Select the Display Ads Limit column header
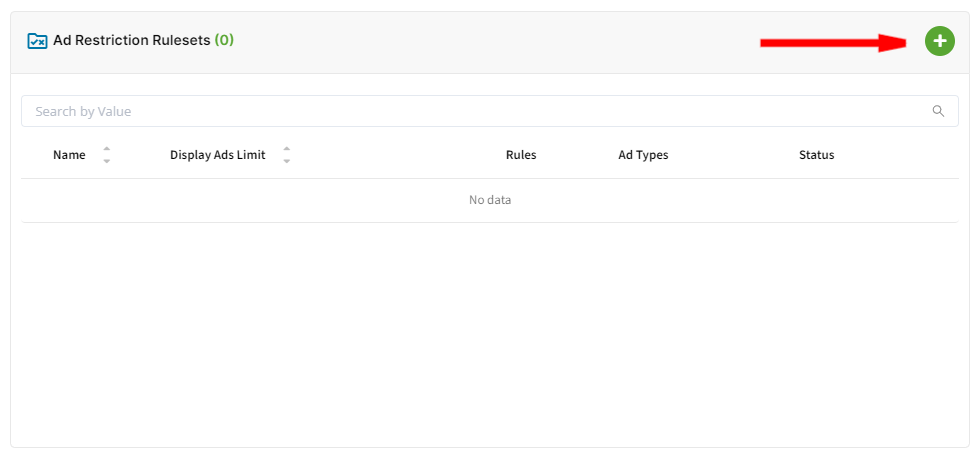Viewport: 973px width, 458px height. pos(217,155)
